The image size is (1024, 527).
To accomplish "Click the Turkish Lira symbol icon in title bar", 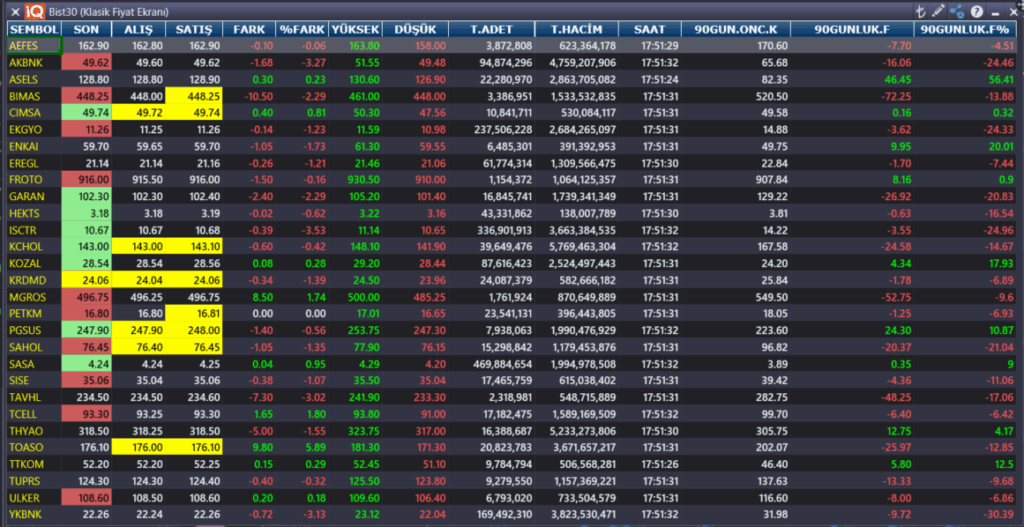I will [x=921, y=12].
